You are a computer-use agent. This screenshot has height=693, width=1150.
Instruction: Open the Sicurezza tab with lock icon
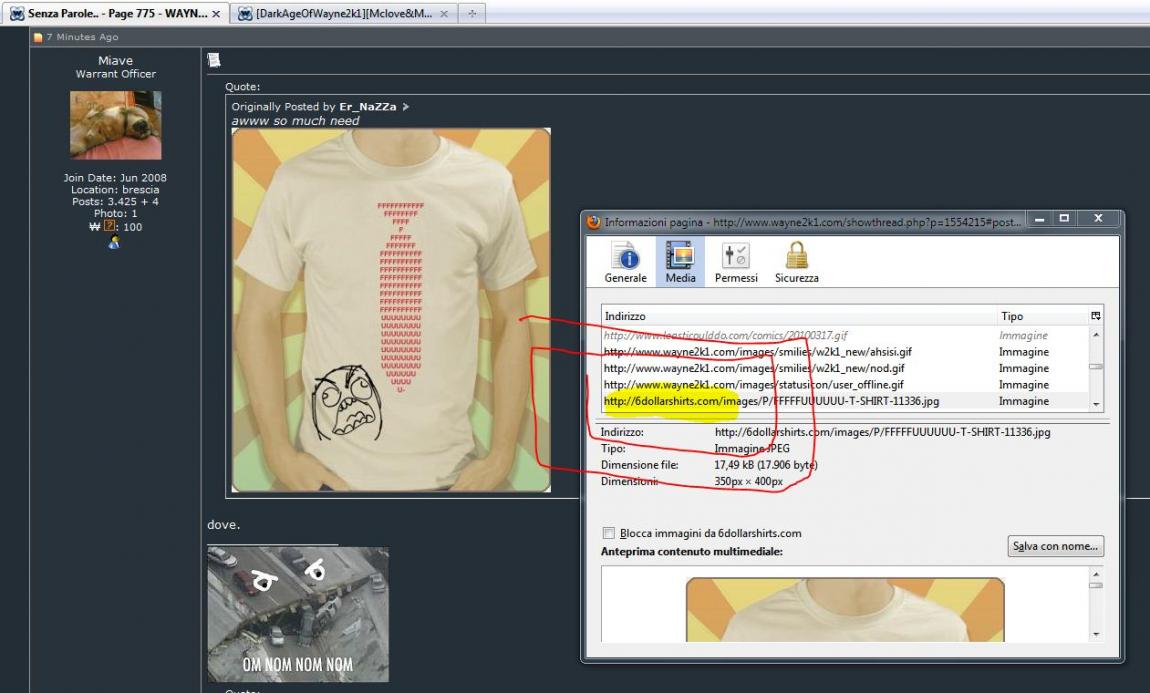click(796, 262)
